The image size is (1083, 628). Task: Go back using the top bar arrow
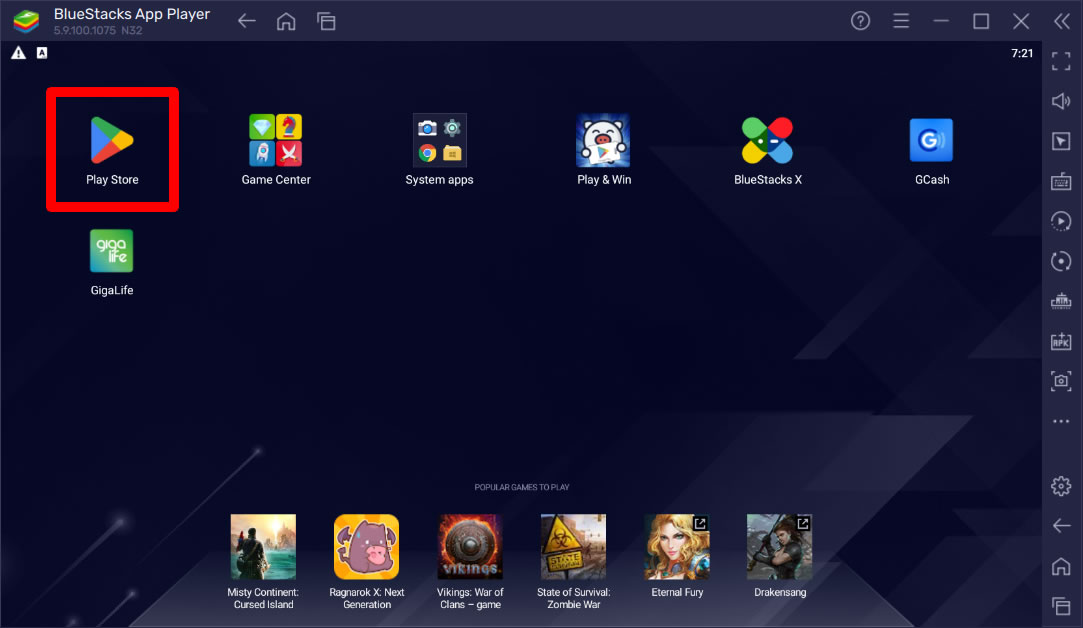coord(247,21)
